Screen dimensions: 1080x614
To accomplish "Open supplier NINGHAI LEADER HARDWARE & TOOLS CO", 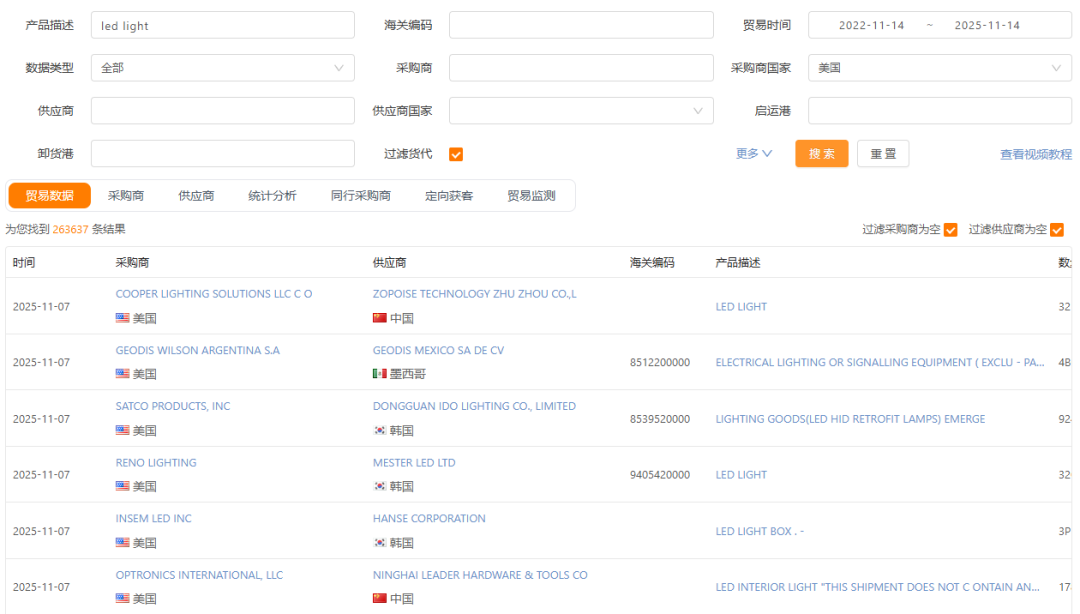I will [480, 575].
